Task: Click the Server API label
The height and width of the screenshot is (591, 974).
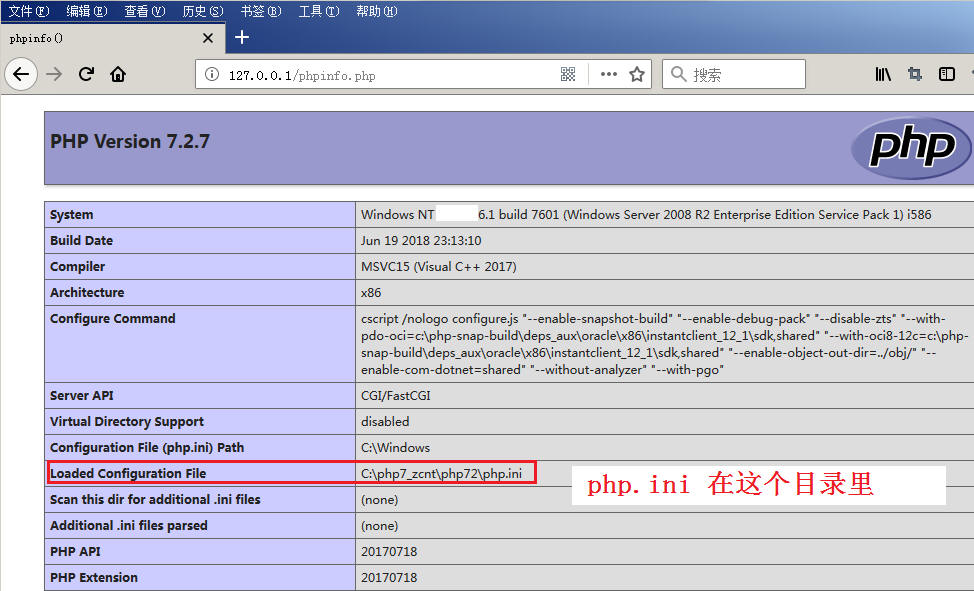Action: [x=81, y=396]
